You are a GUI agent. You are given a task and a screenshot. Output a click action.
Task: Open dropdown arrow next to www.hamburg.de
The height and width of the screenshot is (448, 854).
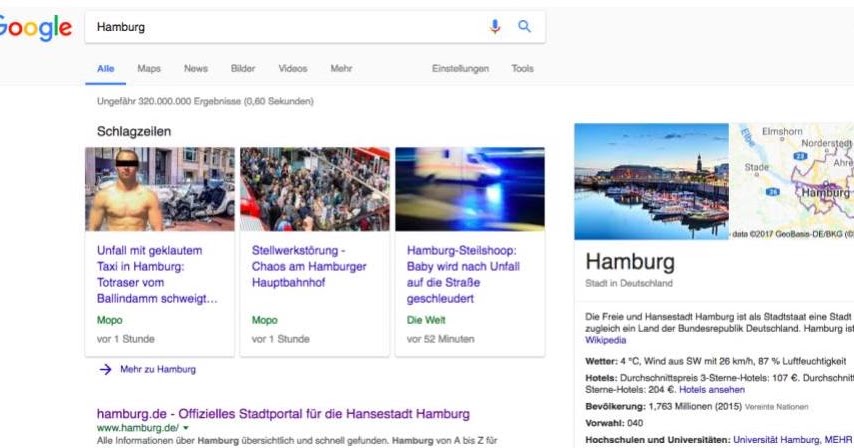point(186,428)
